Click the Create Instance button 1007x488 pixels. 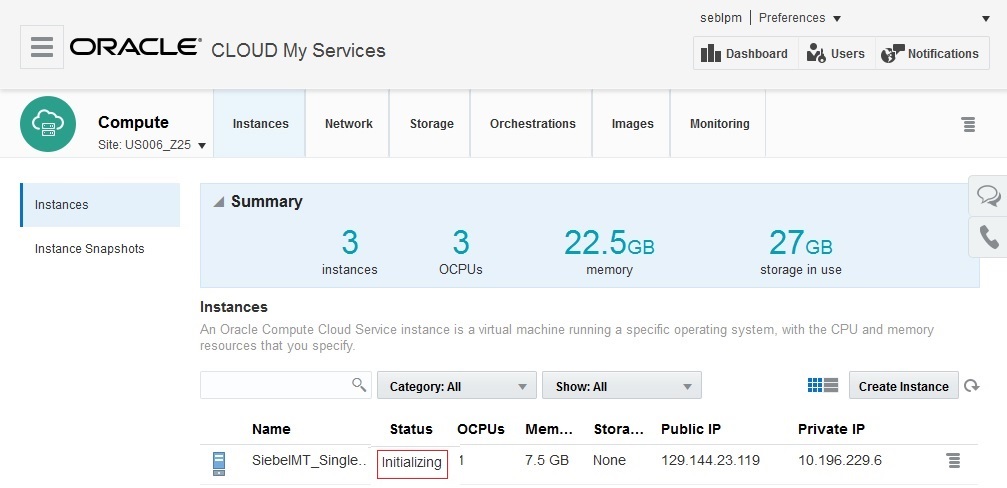(x=903, y=386)
